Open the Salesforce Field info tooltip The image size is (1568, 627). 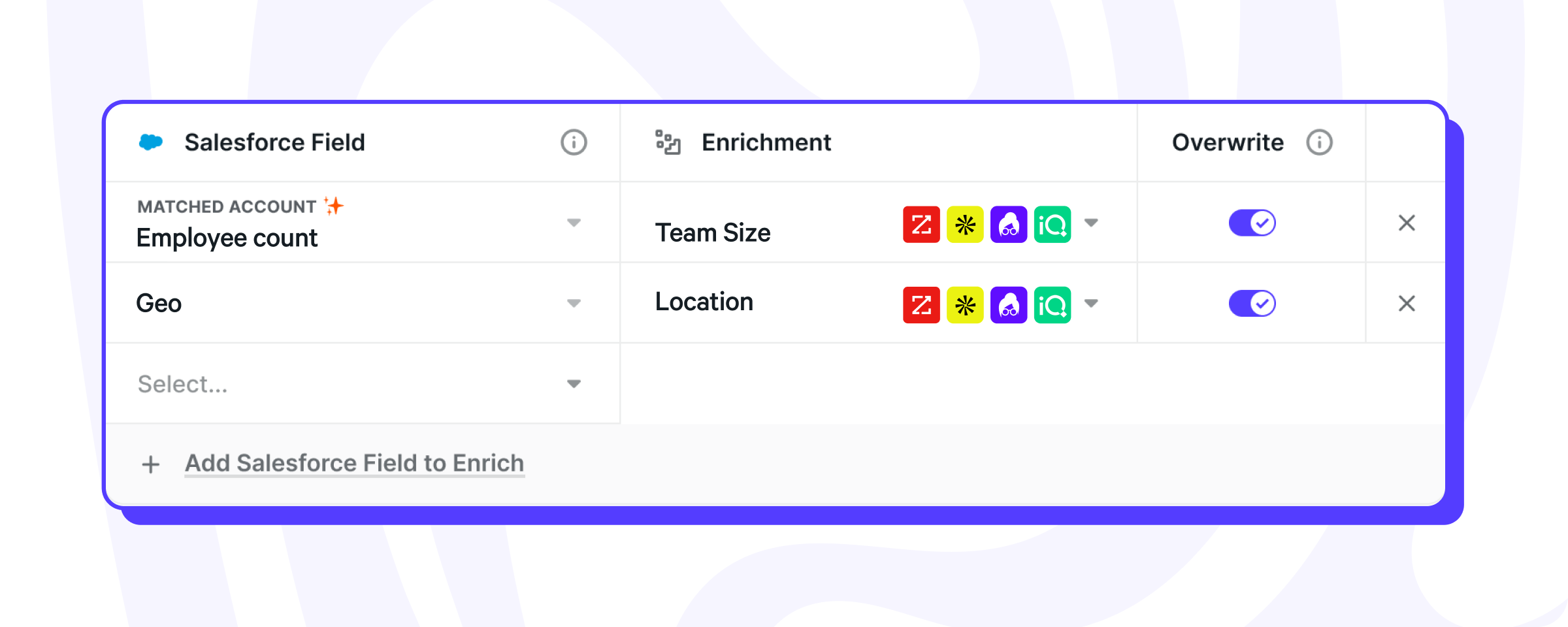coord(572,142)
